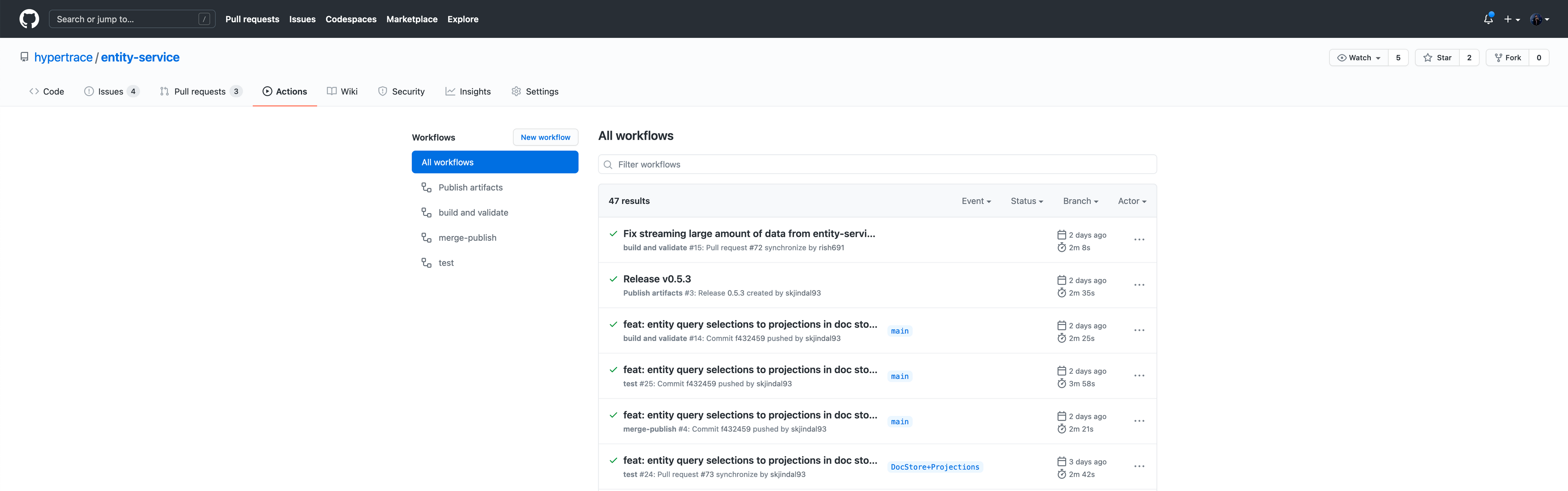
Task: Open the notifications bell
Action: (x=1488, y=19)
